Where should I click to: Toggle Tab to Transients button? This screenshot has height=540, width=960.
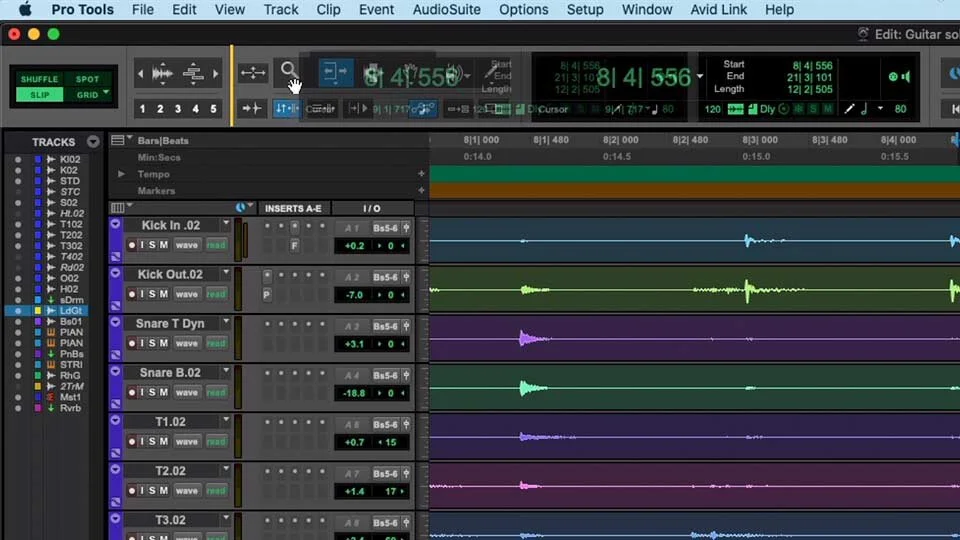pyautogui.click(x=251, y=109)
